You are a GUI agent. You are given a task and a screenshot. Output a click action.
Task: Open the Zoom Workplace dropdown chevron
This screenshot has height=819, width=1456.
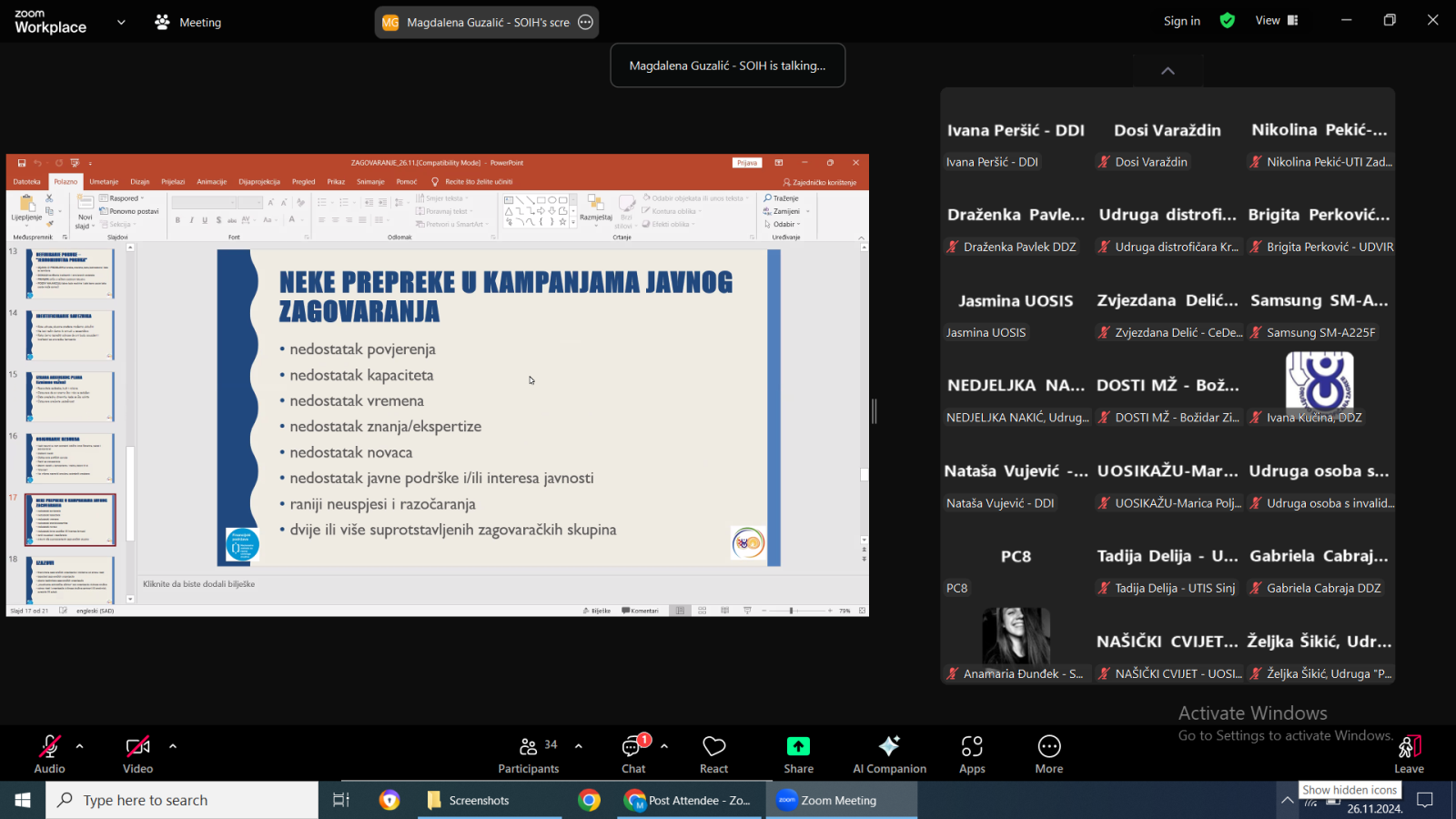(121, 23)
